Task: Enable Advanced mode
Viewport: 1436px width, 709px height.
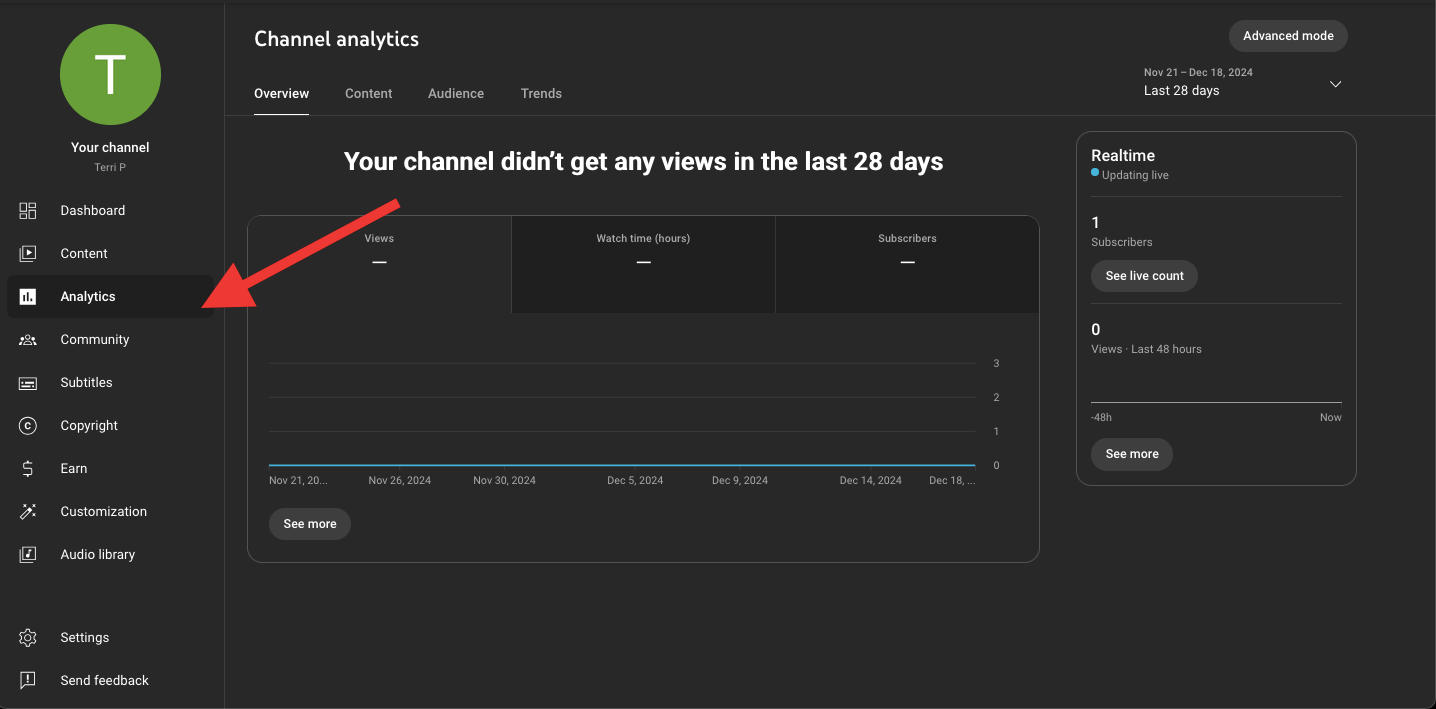Action: [1288, 35]
